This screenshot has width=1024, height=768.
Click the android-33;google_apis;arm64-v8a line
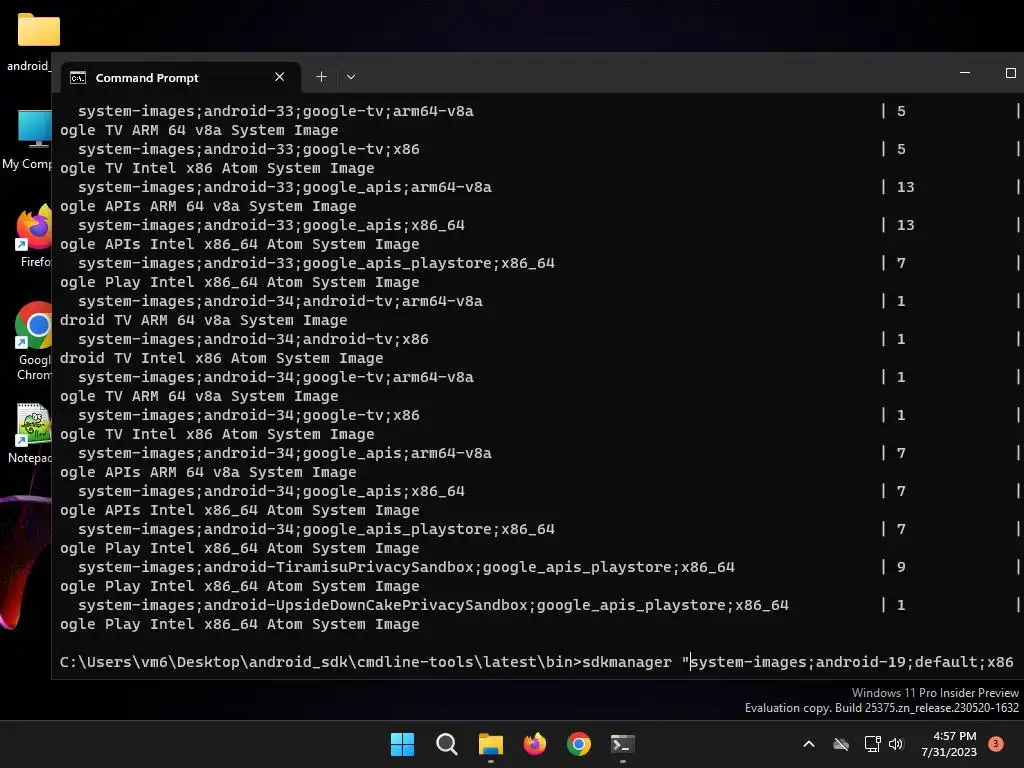coord(285,187)
